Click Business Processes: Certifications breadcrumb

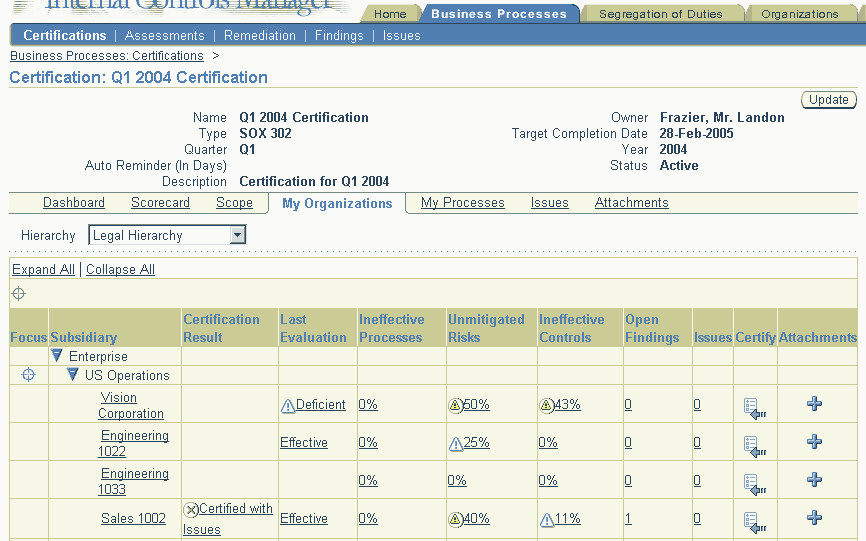(x=107, y=56)
